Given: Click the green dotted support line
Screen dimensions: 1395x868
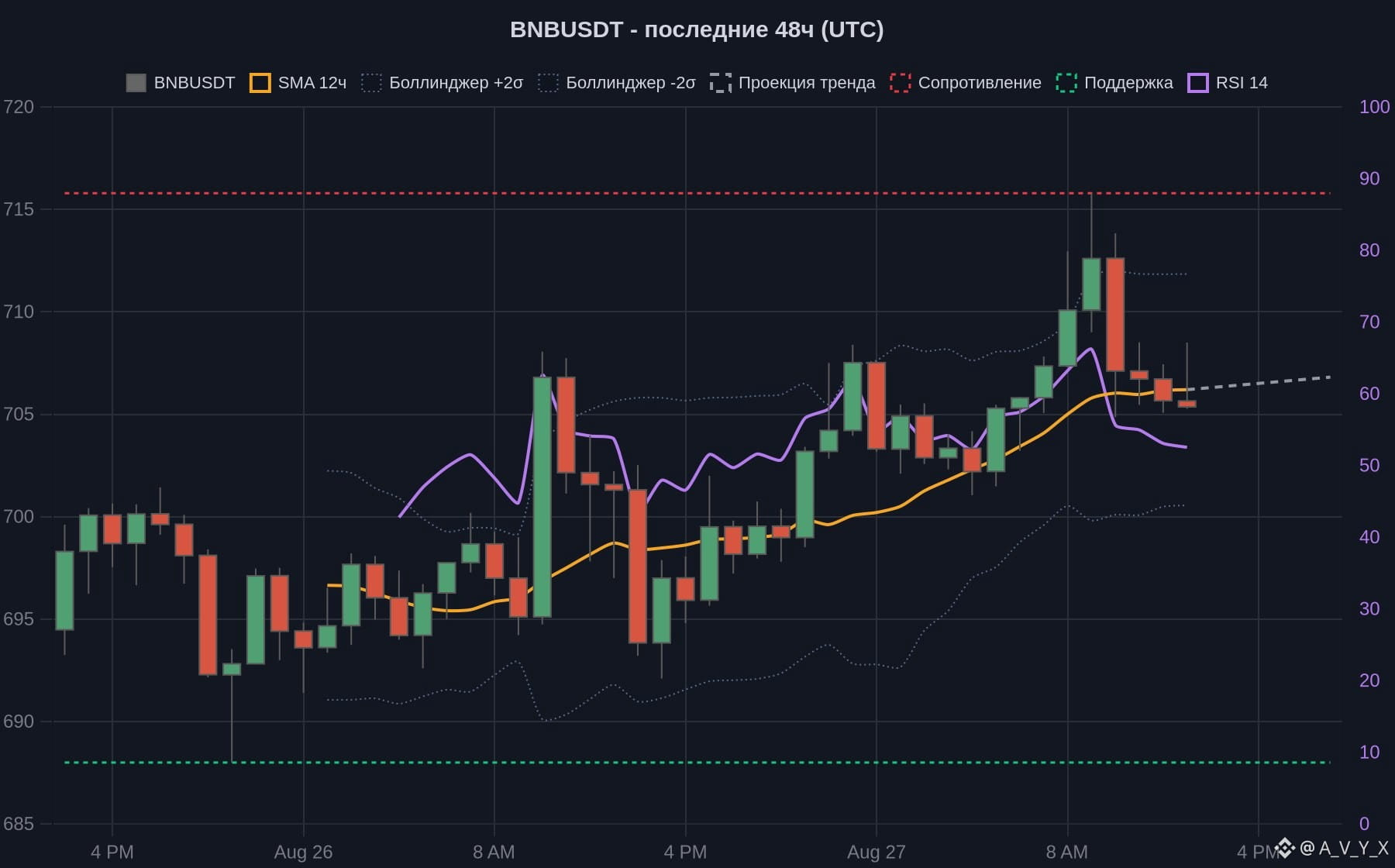Looking at the screenshot, I should click(697, 763).
